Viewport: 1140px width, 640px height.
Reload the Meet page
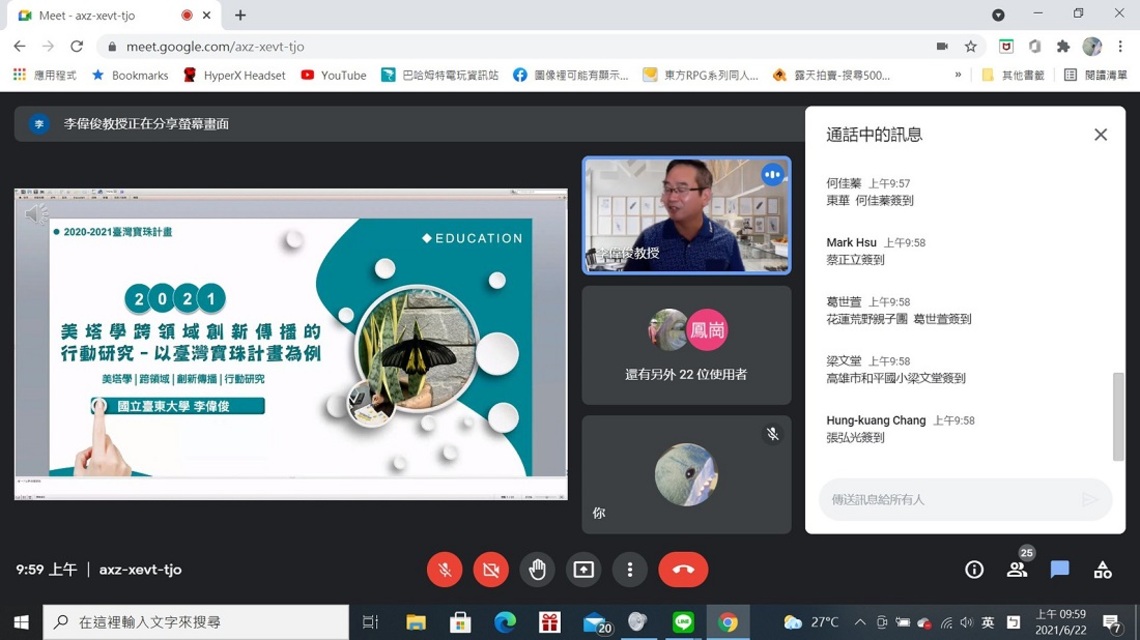(76, 47)
